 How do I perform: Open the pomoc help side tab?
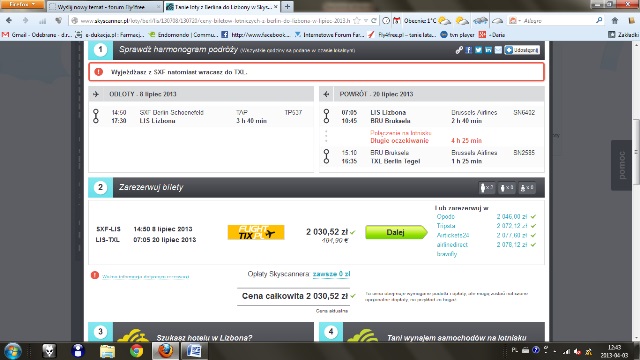pyautogui.click(x=622, y=165)
